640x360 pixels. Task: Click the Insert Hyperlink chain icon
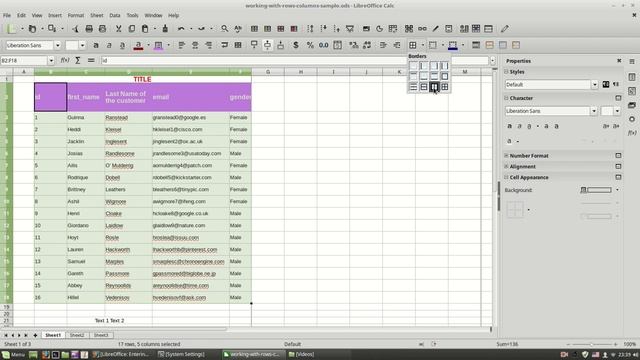pos(422,29)
